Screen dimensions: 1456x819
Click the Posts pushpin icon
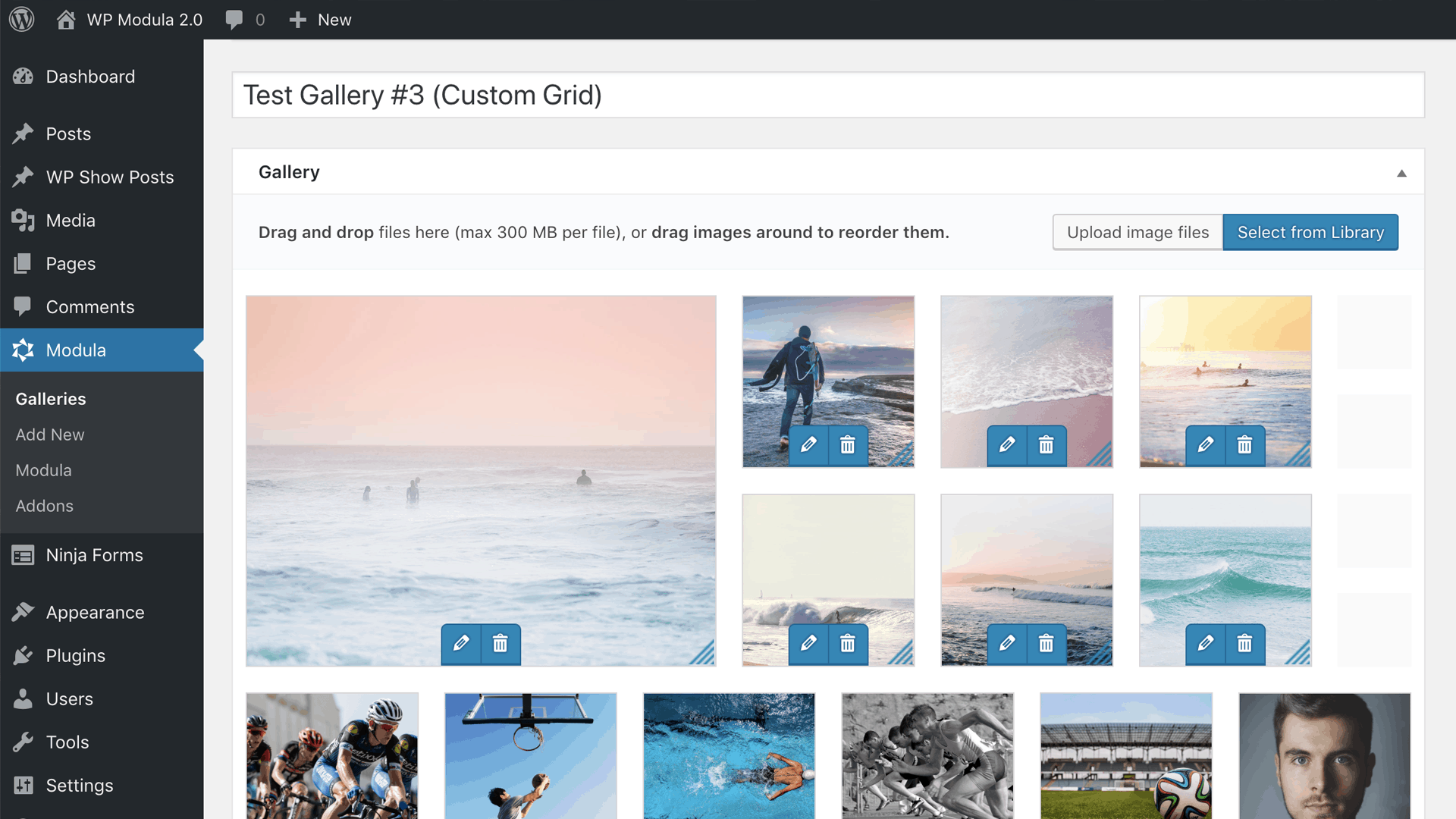[23, 134]
